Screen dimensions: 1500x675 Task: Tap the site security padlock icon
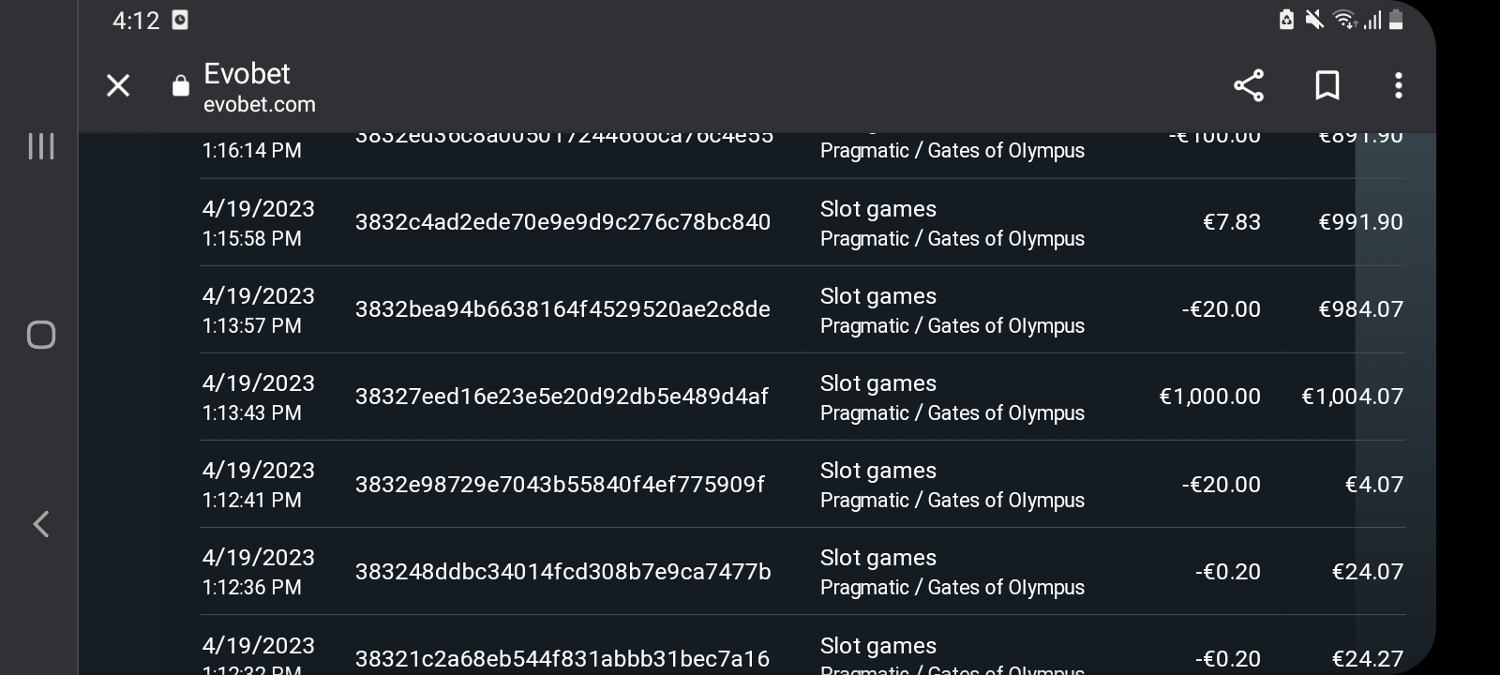(180, 87)
